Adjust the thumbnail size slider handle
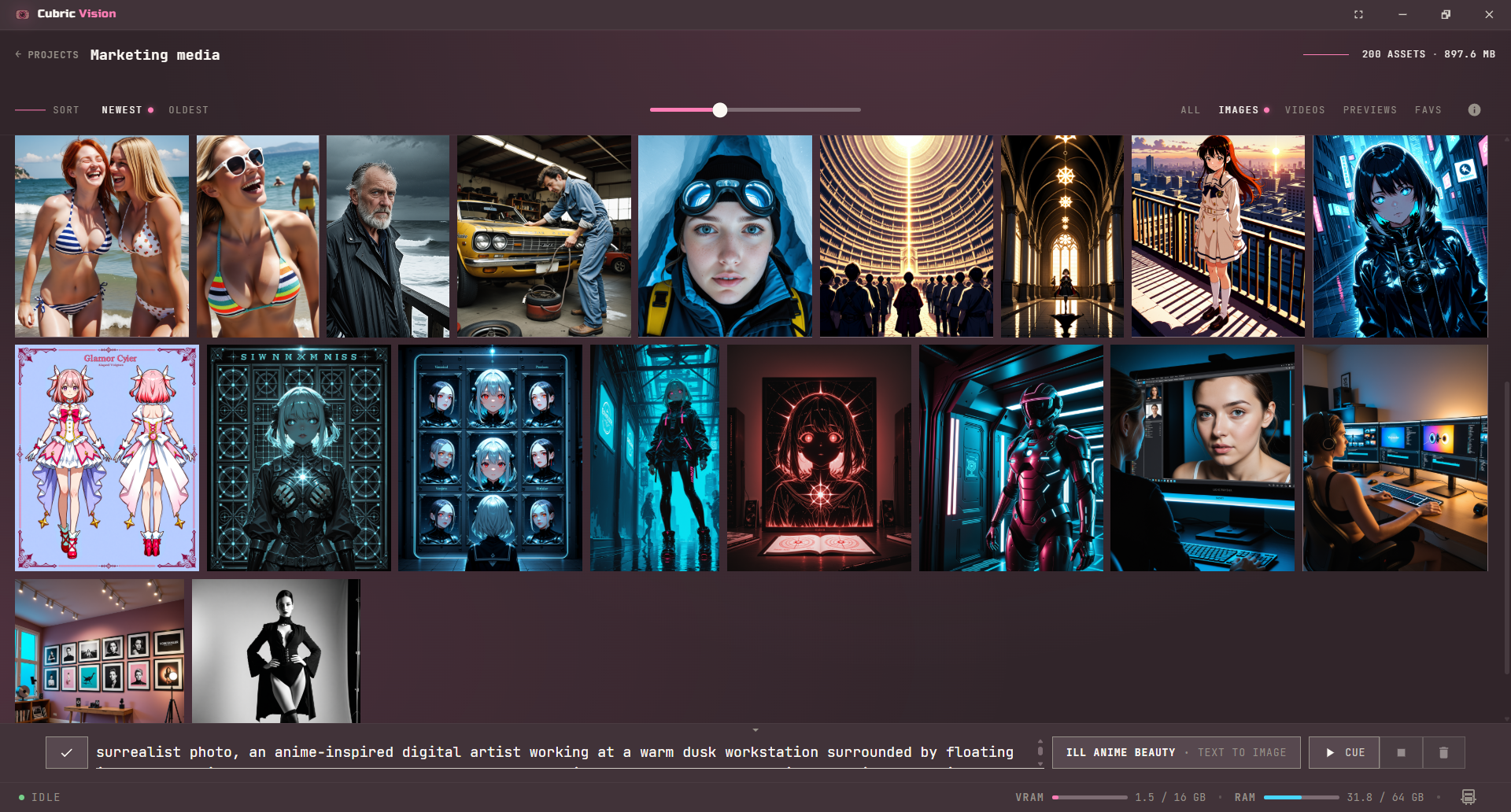This screenshot has height=812, width=1511. coord(720,110)
